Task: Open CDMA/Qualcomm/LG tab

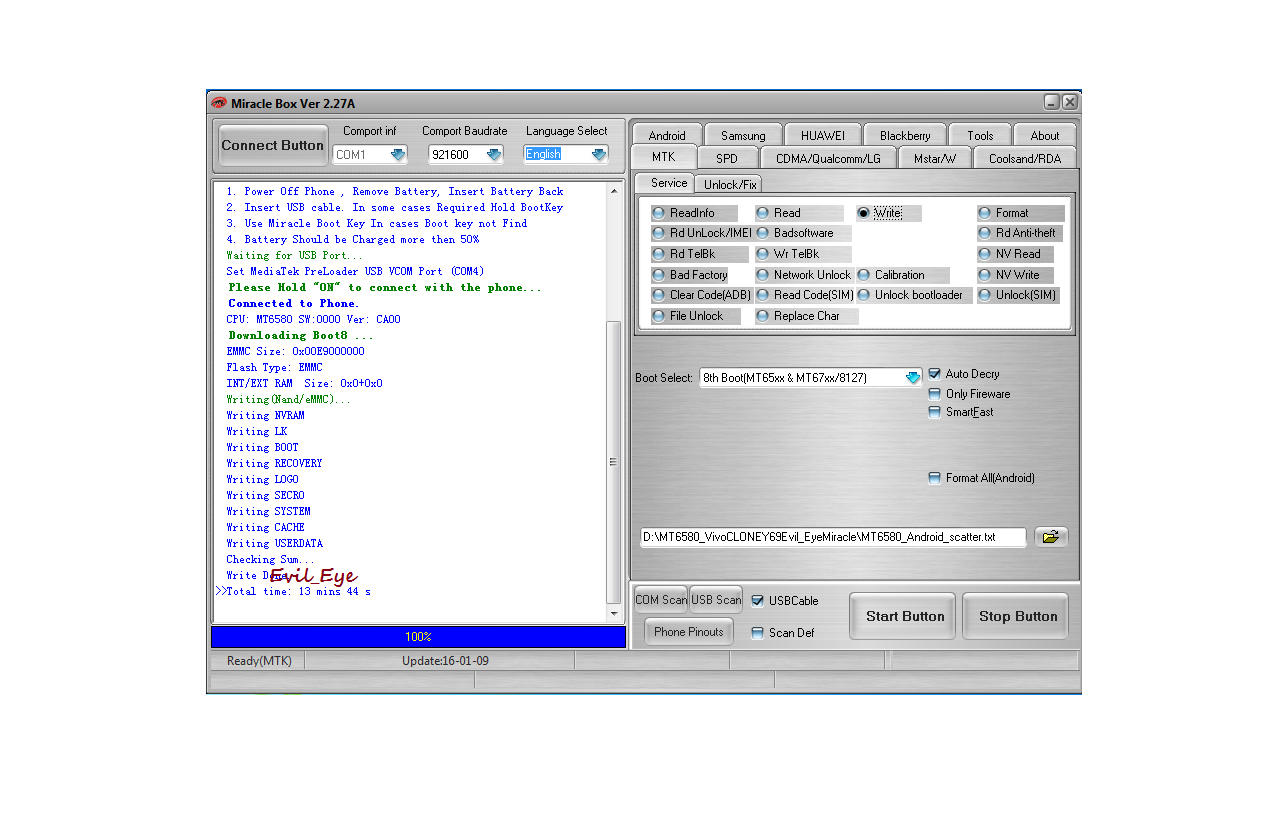Action: tap(829, 158)
